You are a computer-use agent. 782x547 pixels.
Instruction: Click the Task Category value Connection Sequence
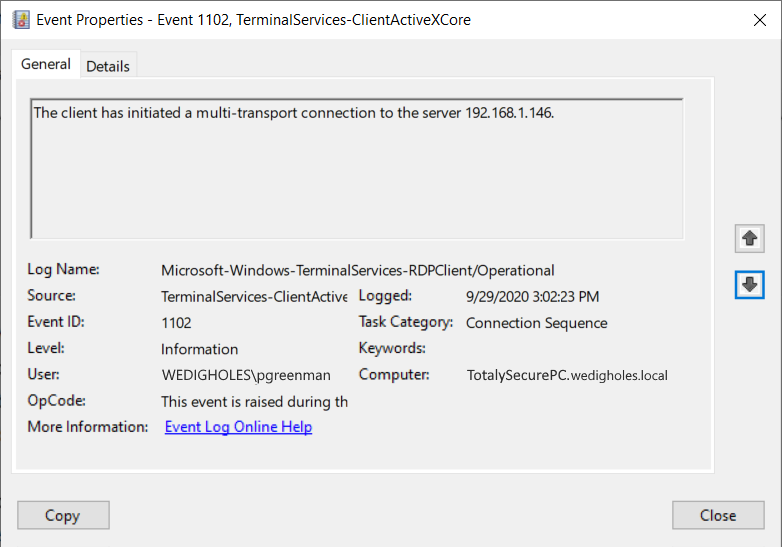click(537, 323)
